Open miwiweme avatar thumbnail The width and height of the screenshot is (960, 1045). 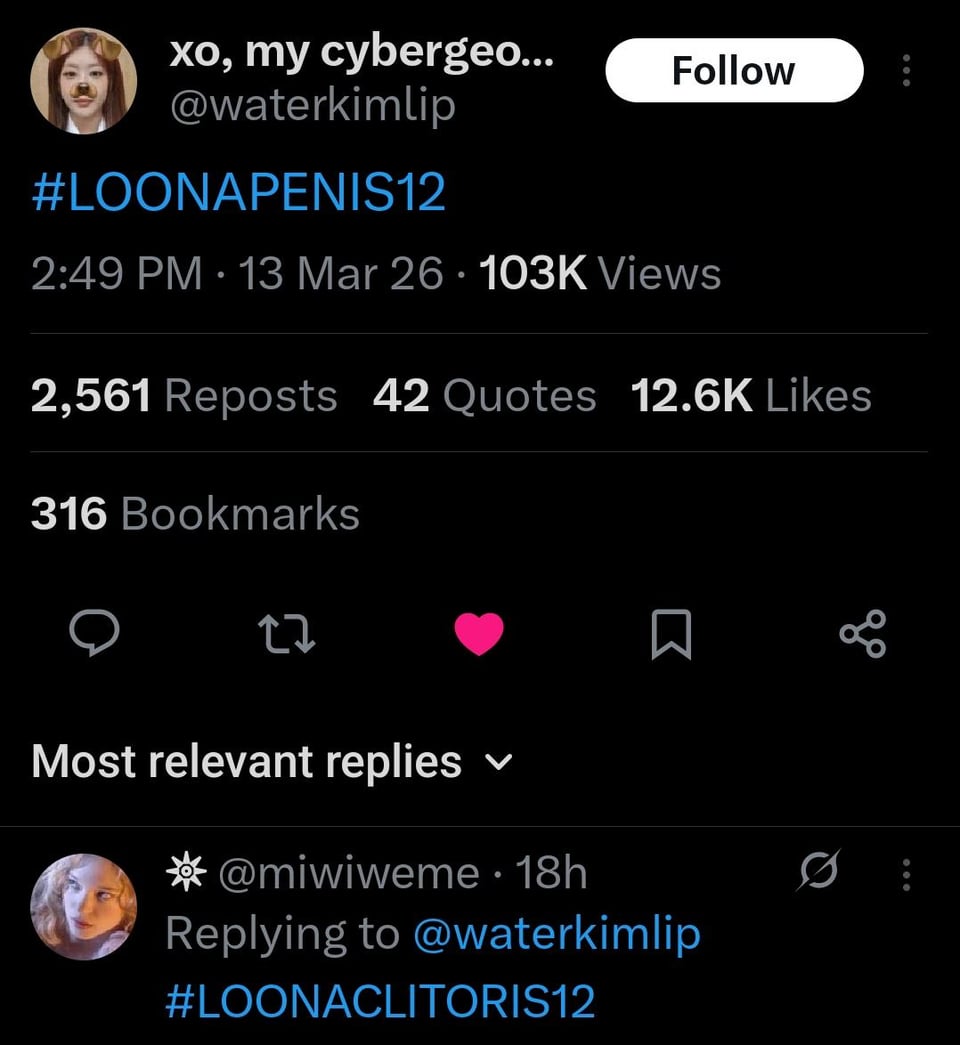84,906
